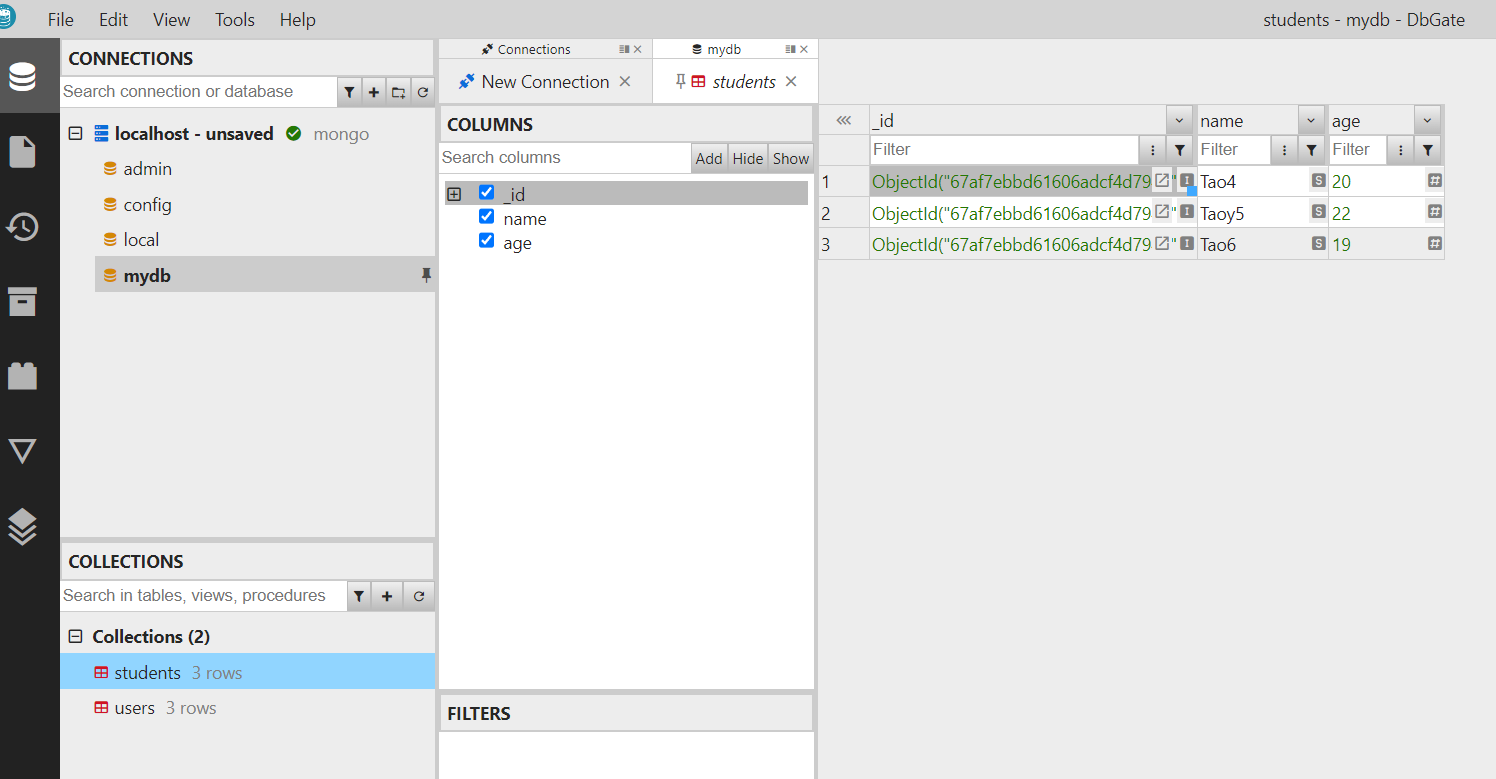This screenshot has width=1496, height=779.
Task: Open the Tools menu
Action: pos(235,20)
